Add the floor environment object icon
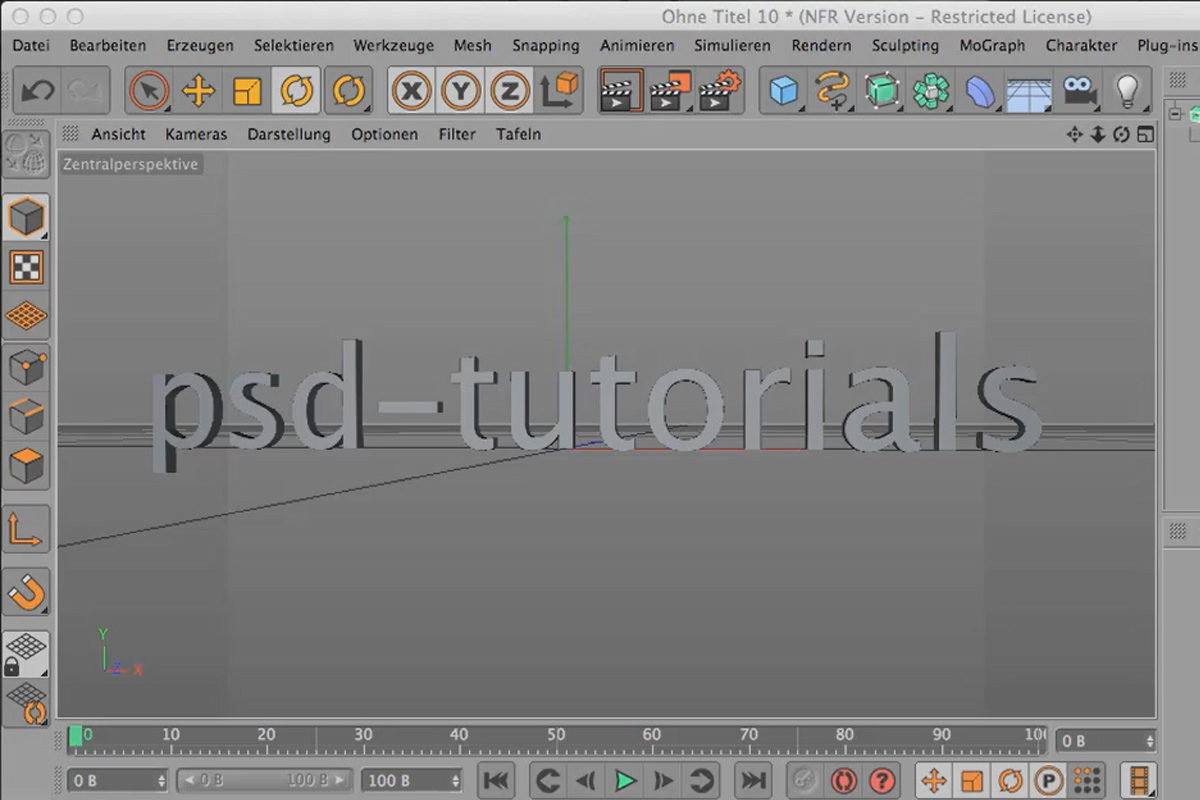1200x800 pixels. click(1027, 91)
